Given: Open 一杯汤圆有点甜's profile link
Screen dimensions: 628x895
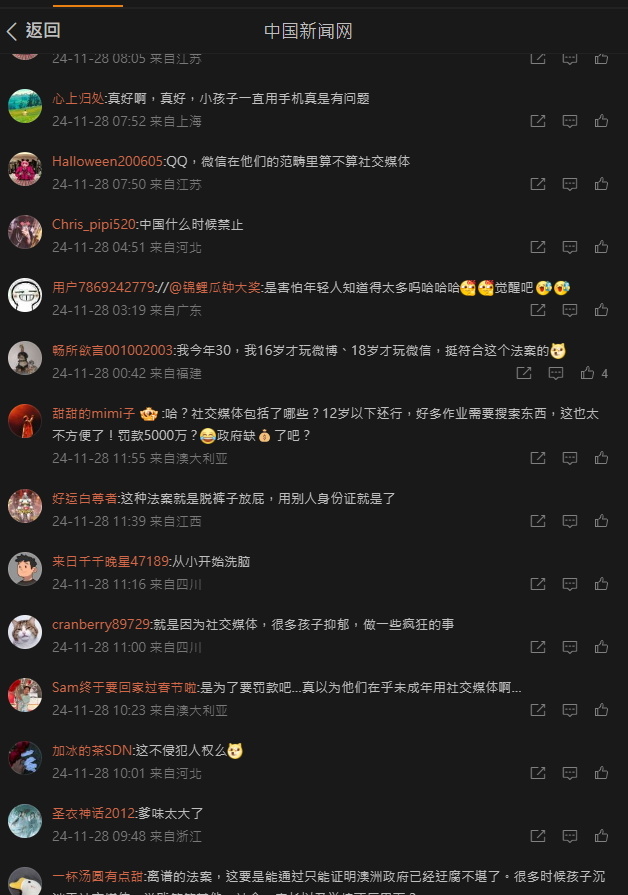Looking at the screenshot, I should click(x=98, y=876).
